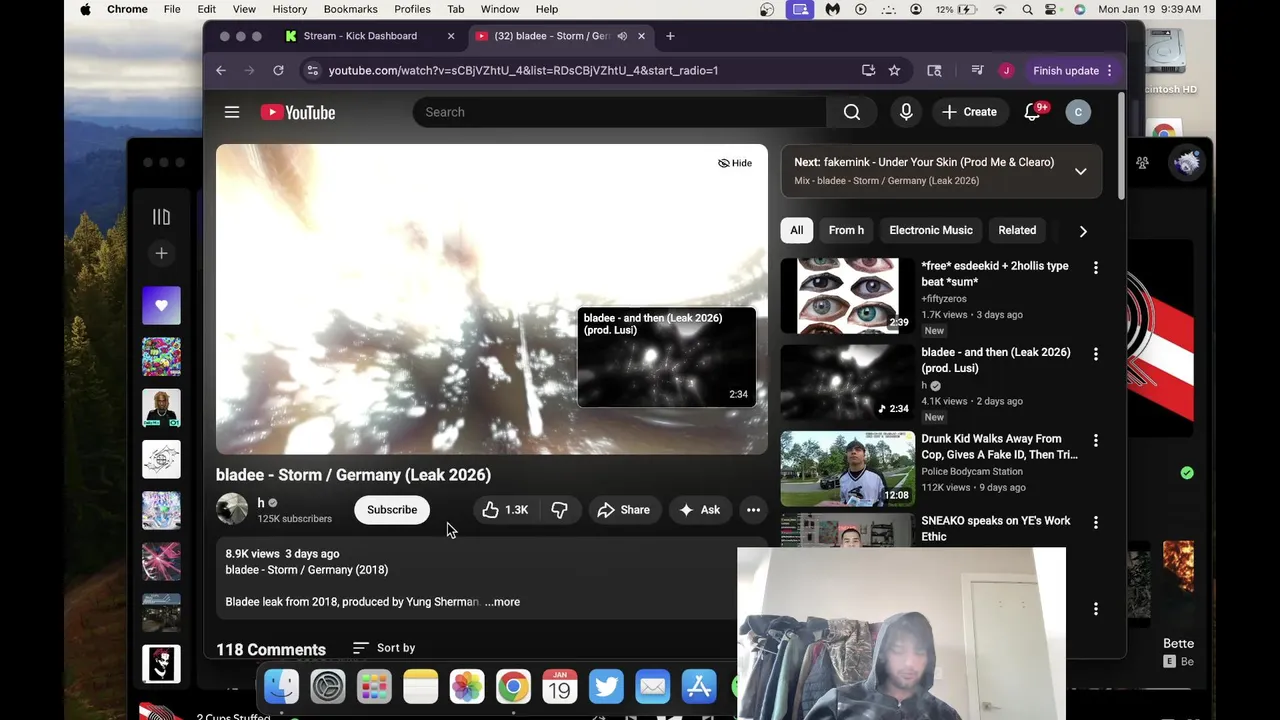
Task: Open the Create dropdown button
Action: coord(969,112)
